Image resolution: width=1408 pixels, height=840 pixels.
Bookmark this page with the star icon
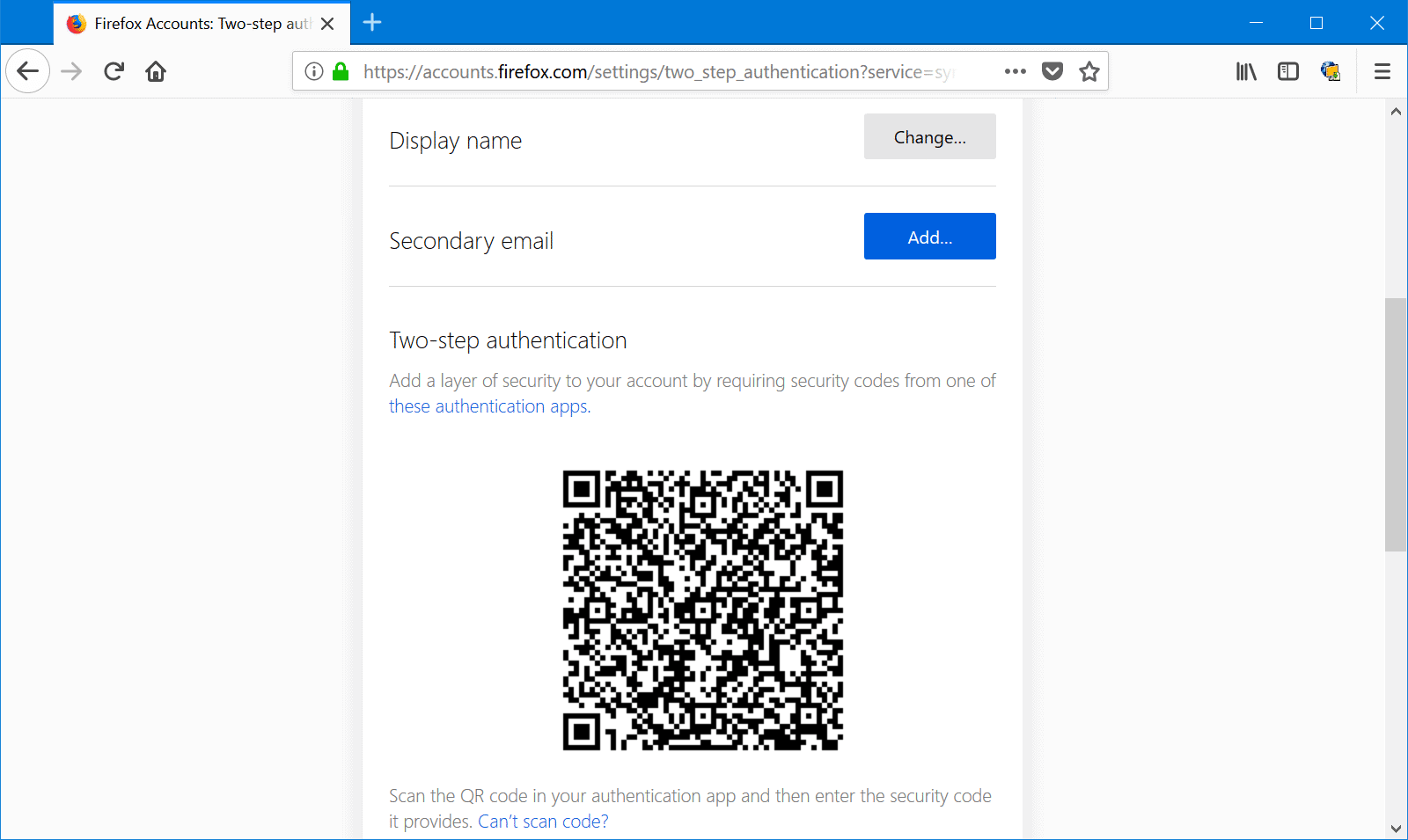(x=1089, y=71)
